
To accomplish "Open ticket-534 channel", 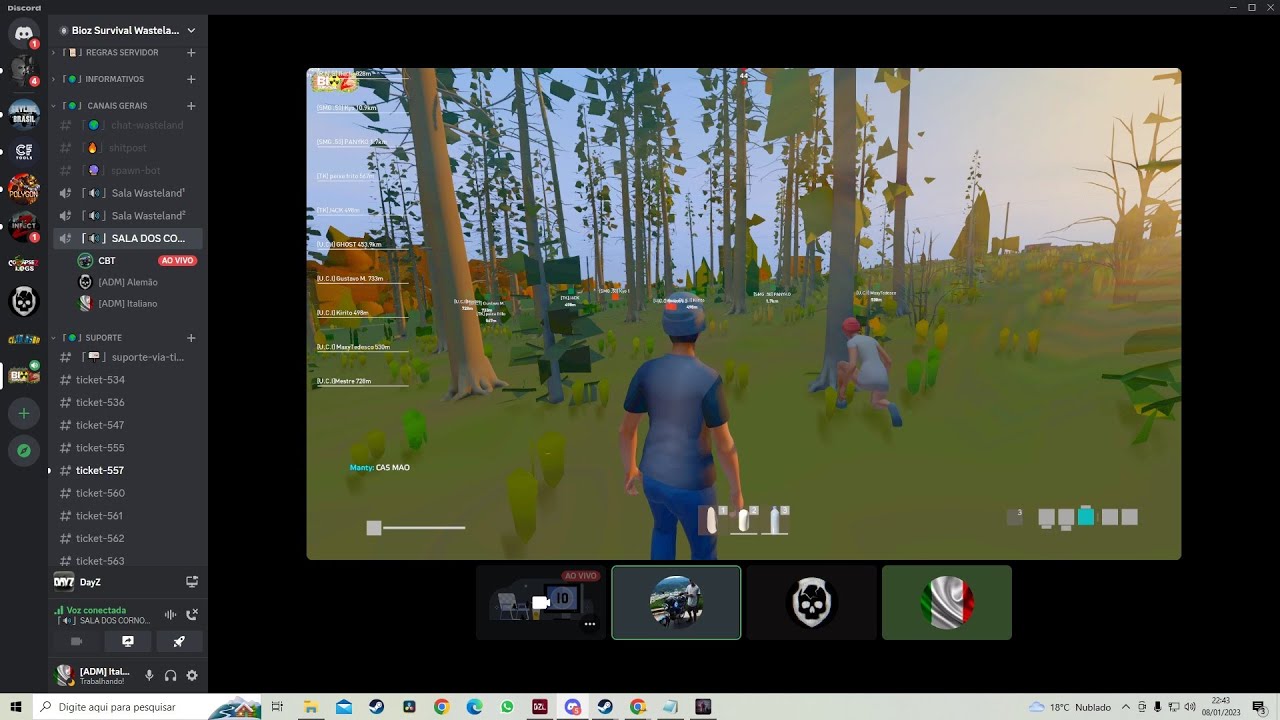I will (128, 380).
